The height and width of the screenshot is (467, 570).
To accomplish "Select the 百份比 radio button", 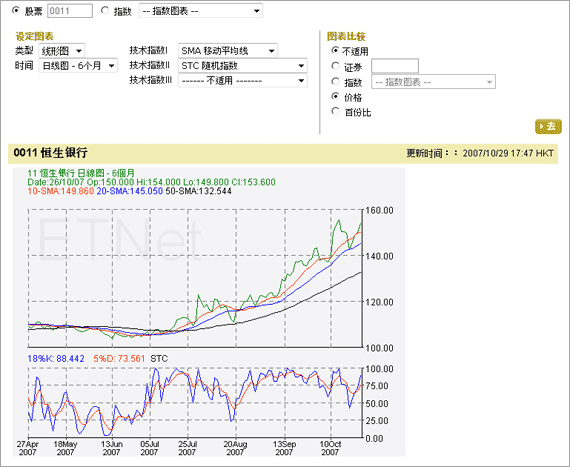I will pos(335,111).
